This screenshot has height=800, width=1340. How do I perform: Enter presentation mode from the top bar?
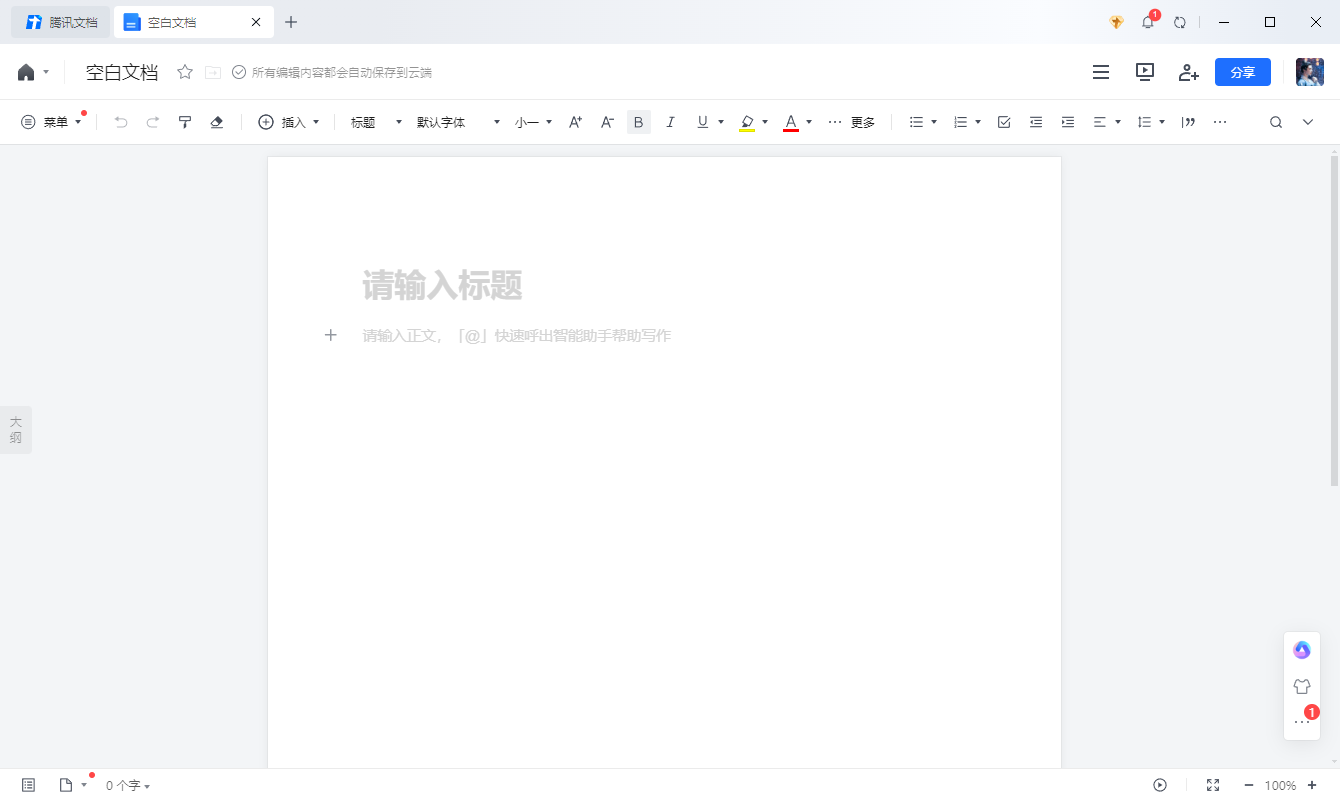(x=1144, y=72)
